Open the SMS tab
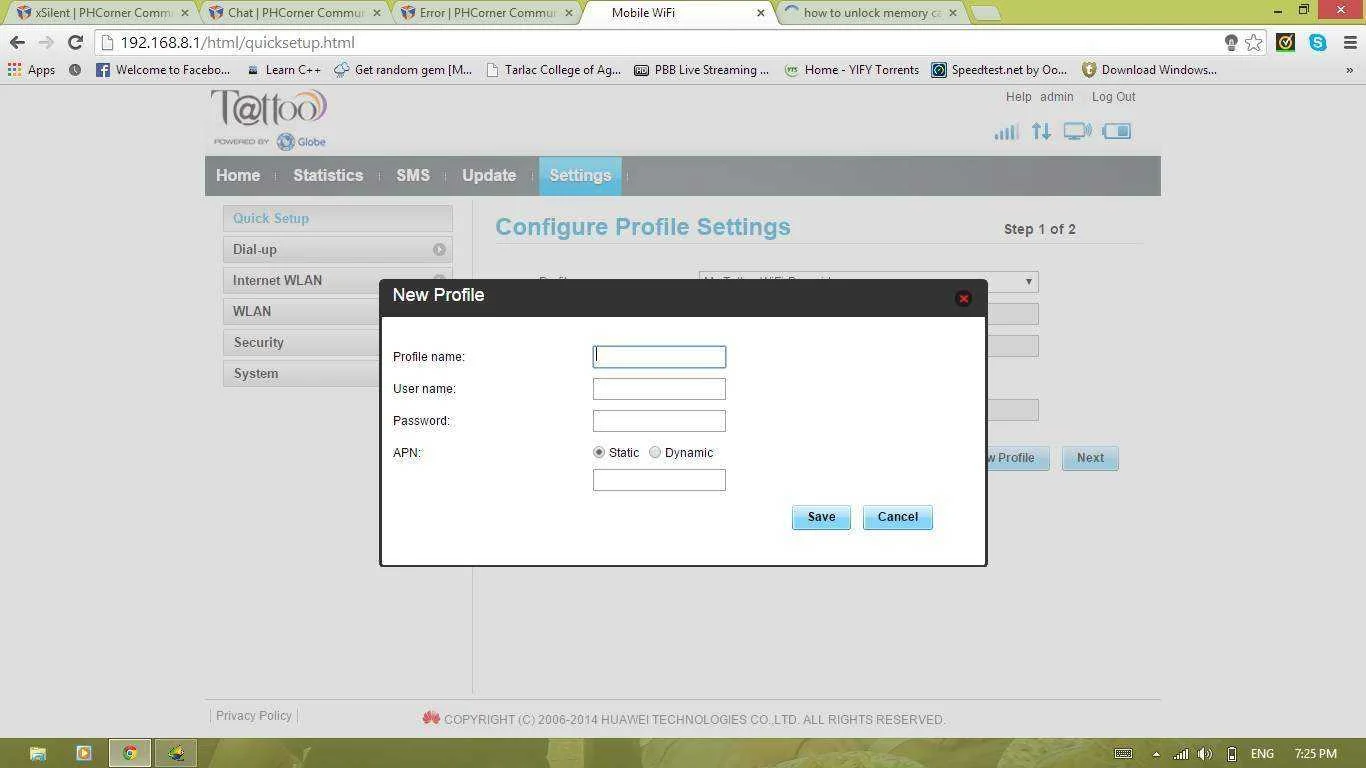Viewport: 1366px width, 768px height. tap(413, 175)
